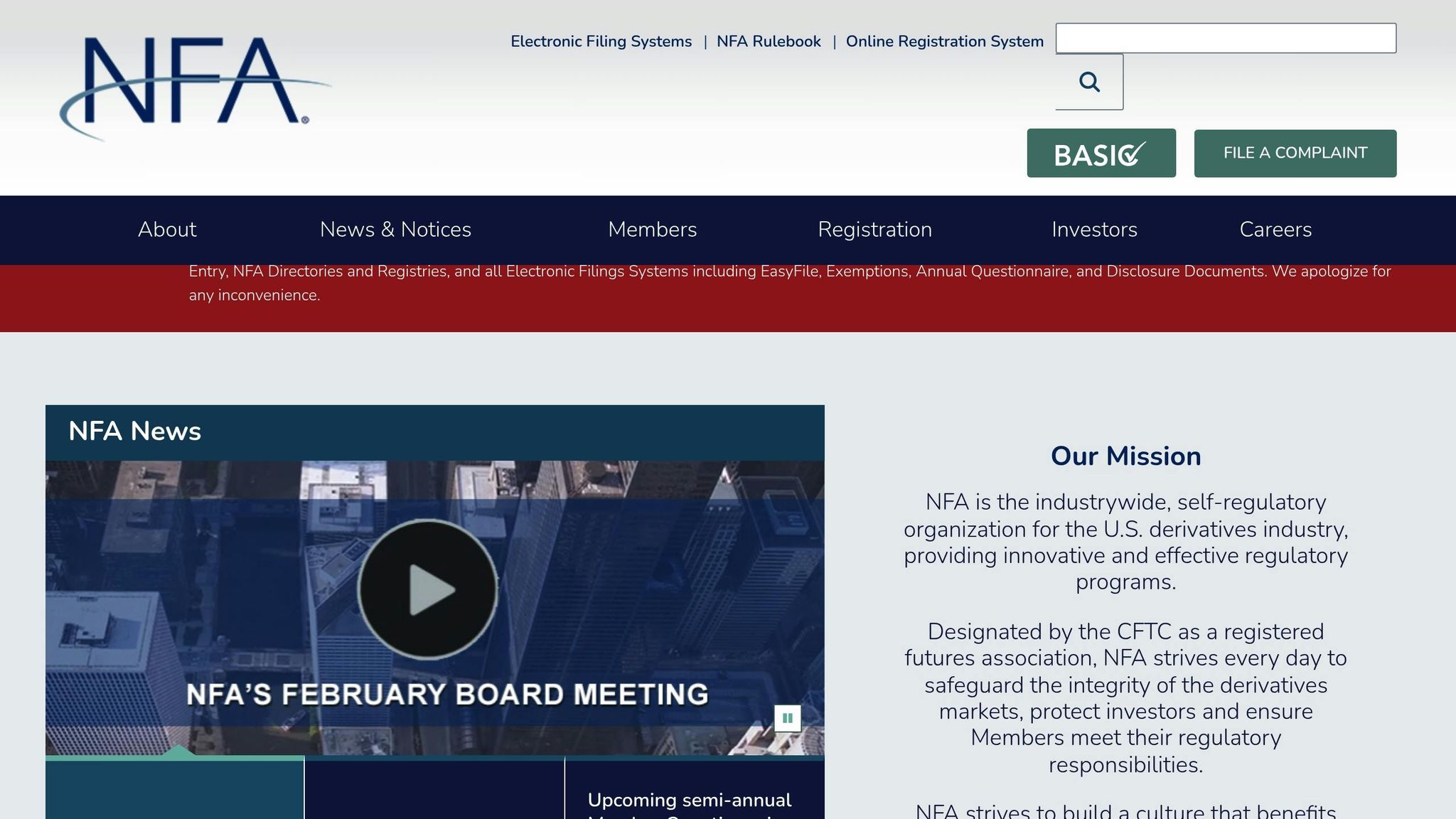Pause the news carousel rotation
This screenshot has width=1456, height=819.
point(787,718)
